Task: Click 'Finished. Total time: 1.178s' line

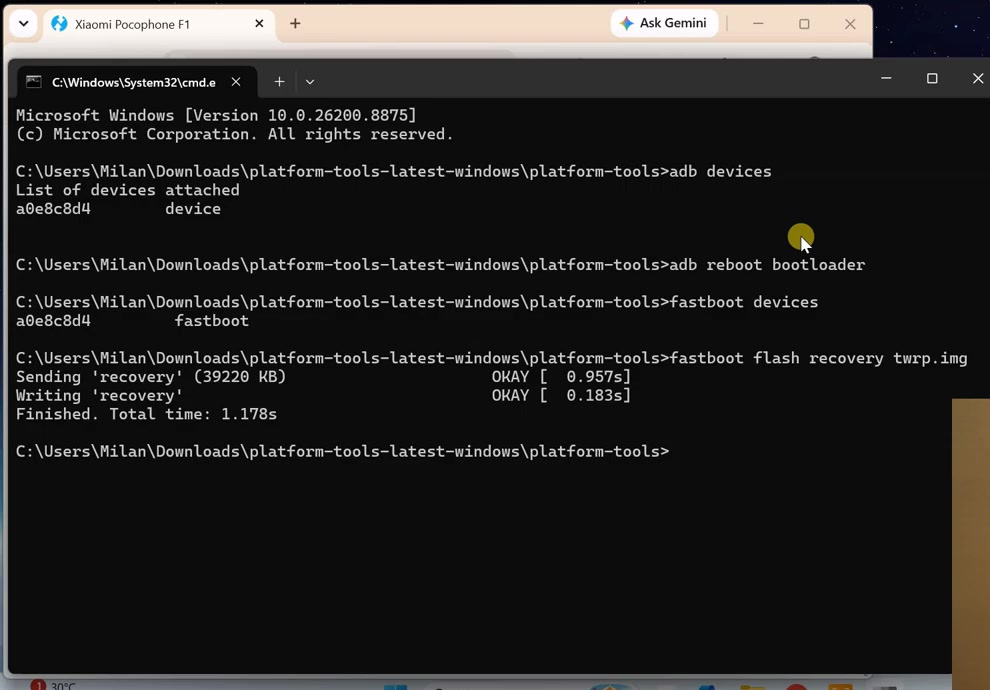Action: (x=146, y=414)
